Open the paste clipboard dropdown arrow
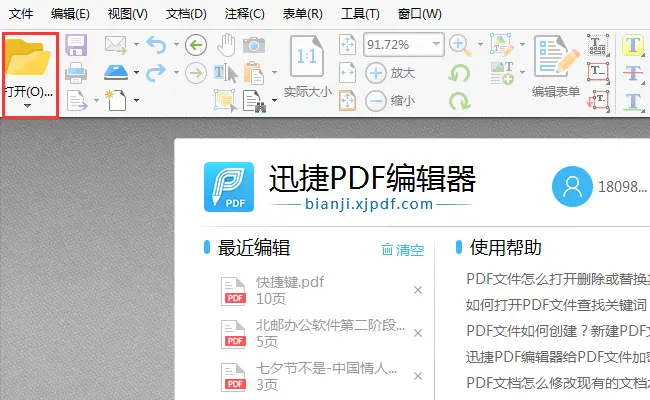Image resolution: width=650 pixels, height=400 pixels. coord(274,73)
